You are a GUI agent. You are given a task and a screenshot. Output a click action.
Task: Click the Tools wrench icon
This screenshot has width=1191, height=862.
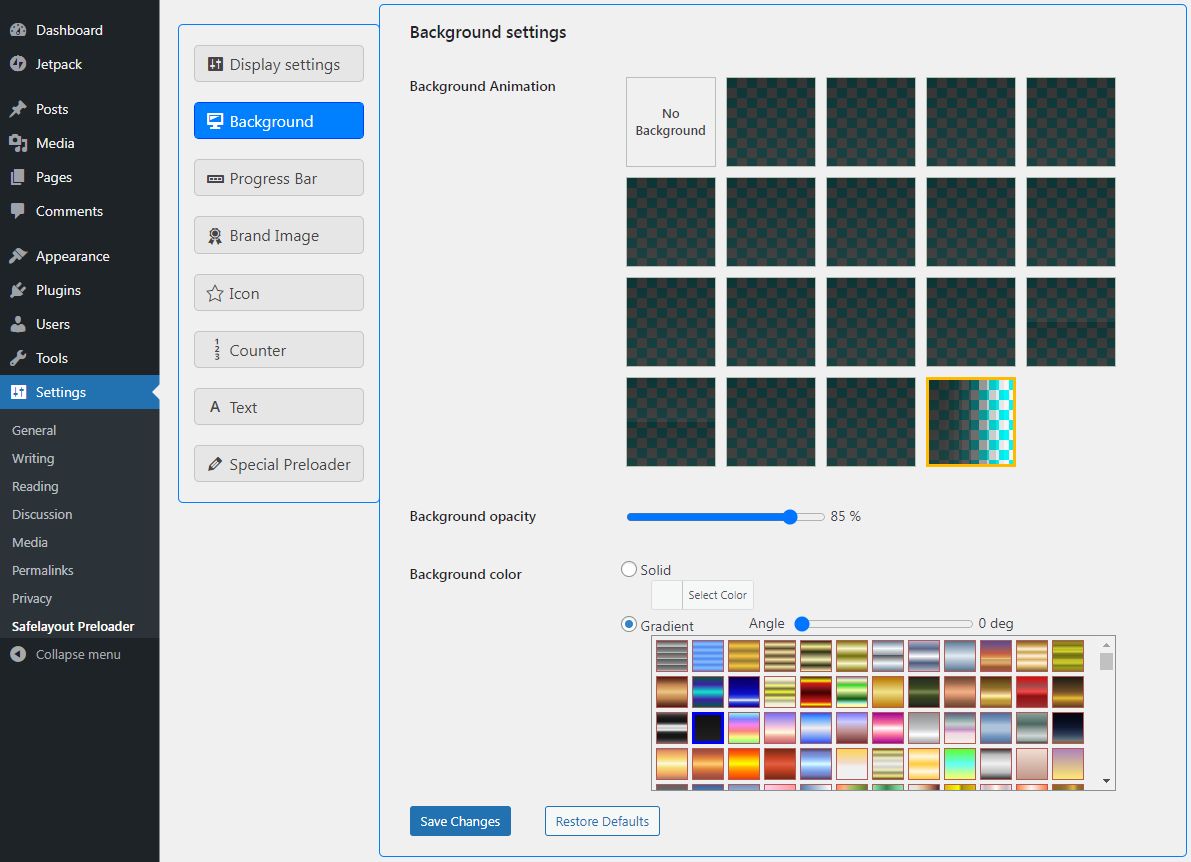point(18,358)
